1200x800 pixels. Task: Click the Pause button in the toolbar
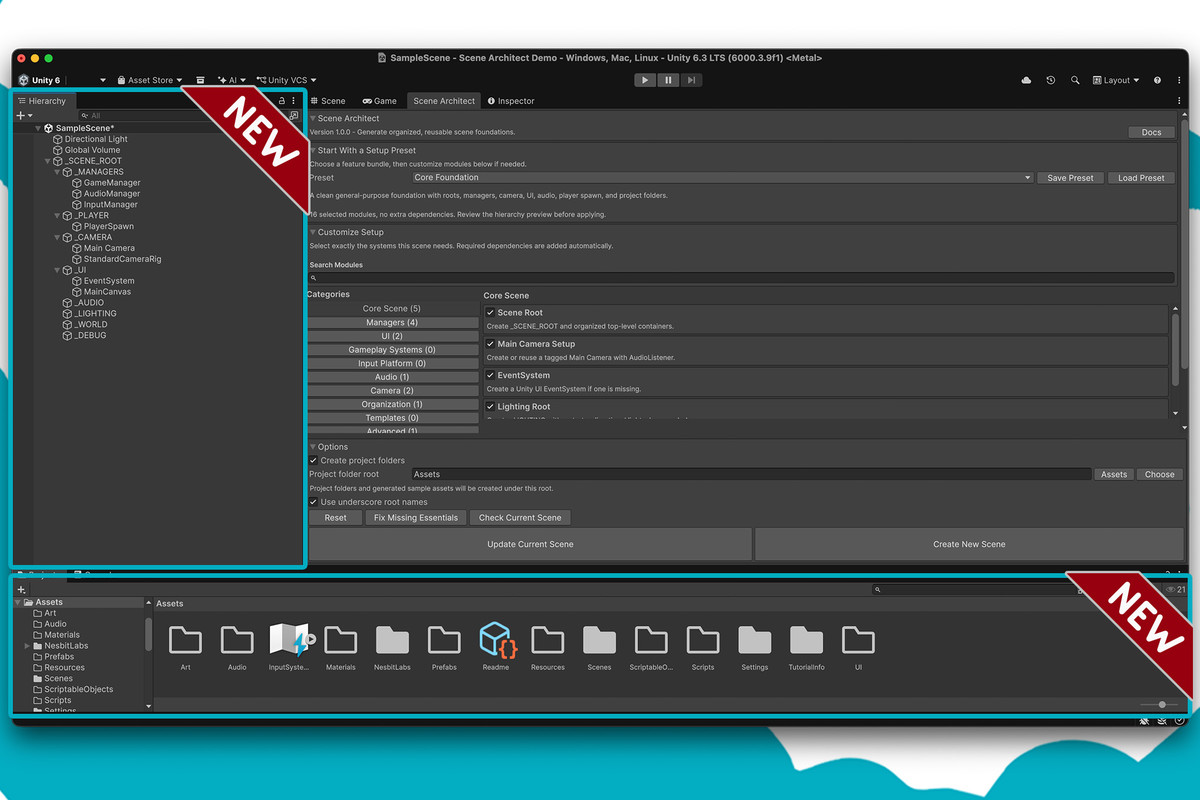[x=668, y=80]
